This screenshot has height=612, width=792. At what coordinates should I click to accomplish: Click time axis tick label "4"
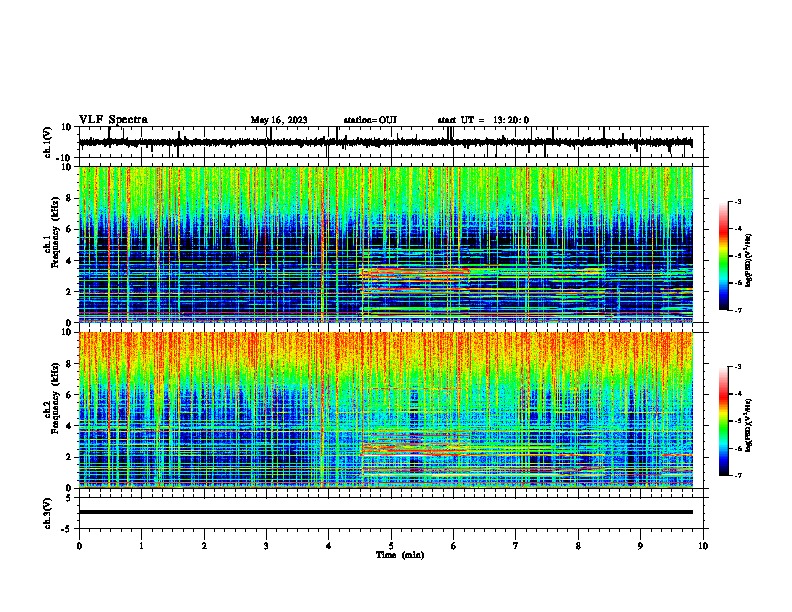coord(329,546)
